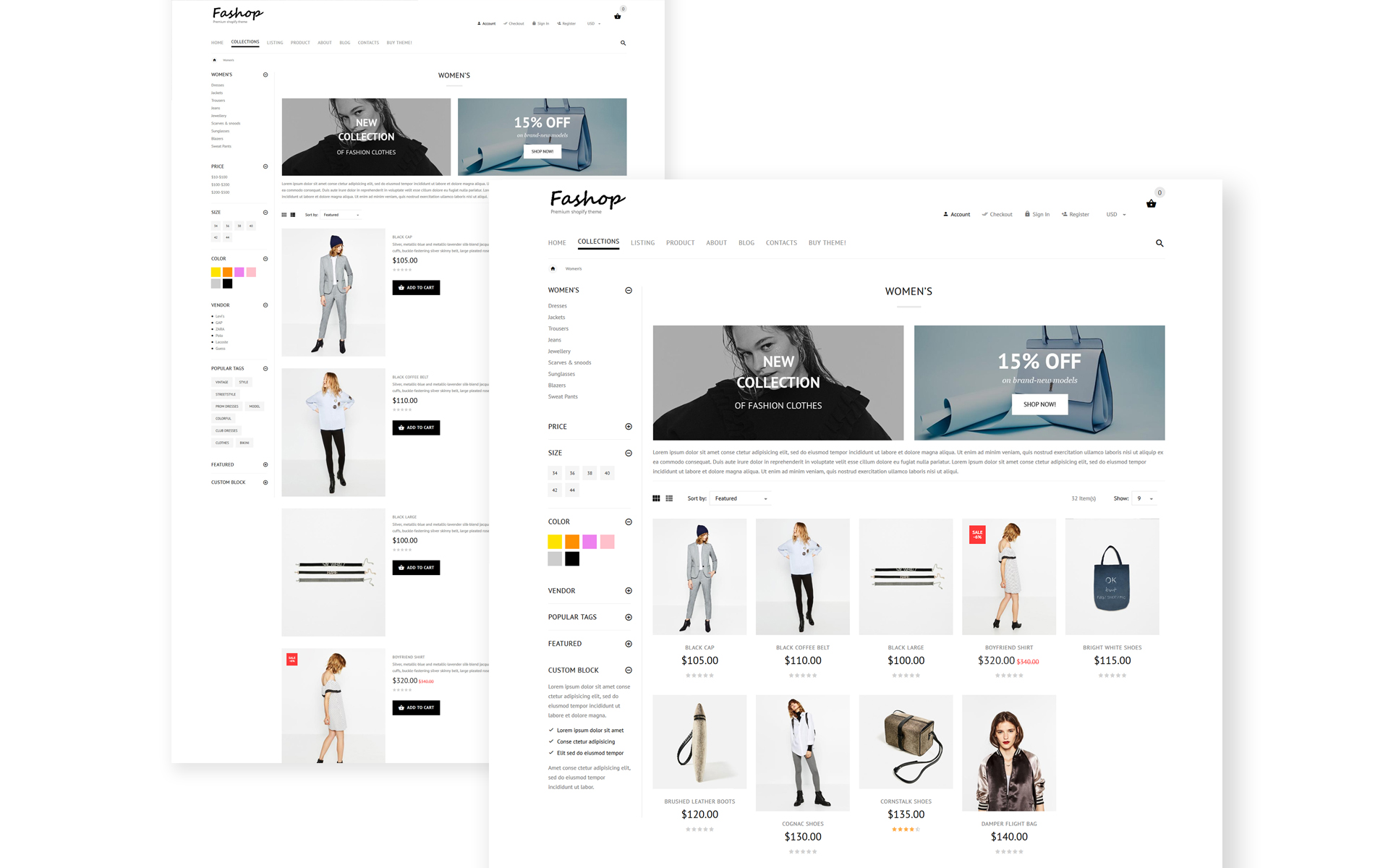1396x868 pixels.
Task: Pick the black color swatch in front window
Action: coord(572,558)
